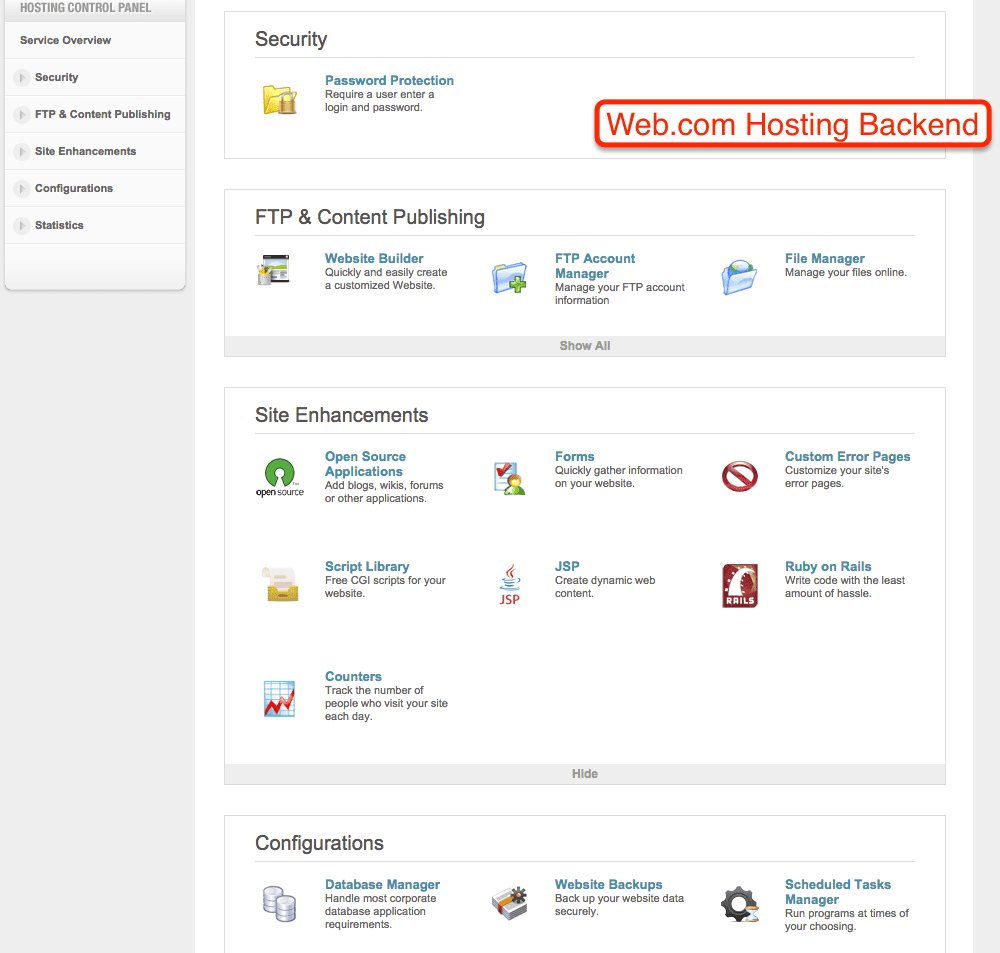Expand FTP & Content Publishing sidebar arrow
The width and height of the screenshot is (1000, 953).
tap(22, 115)
